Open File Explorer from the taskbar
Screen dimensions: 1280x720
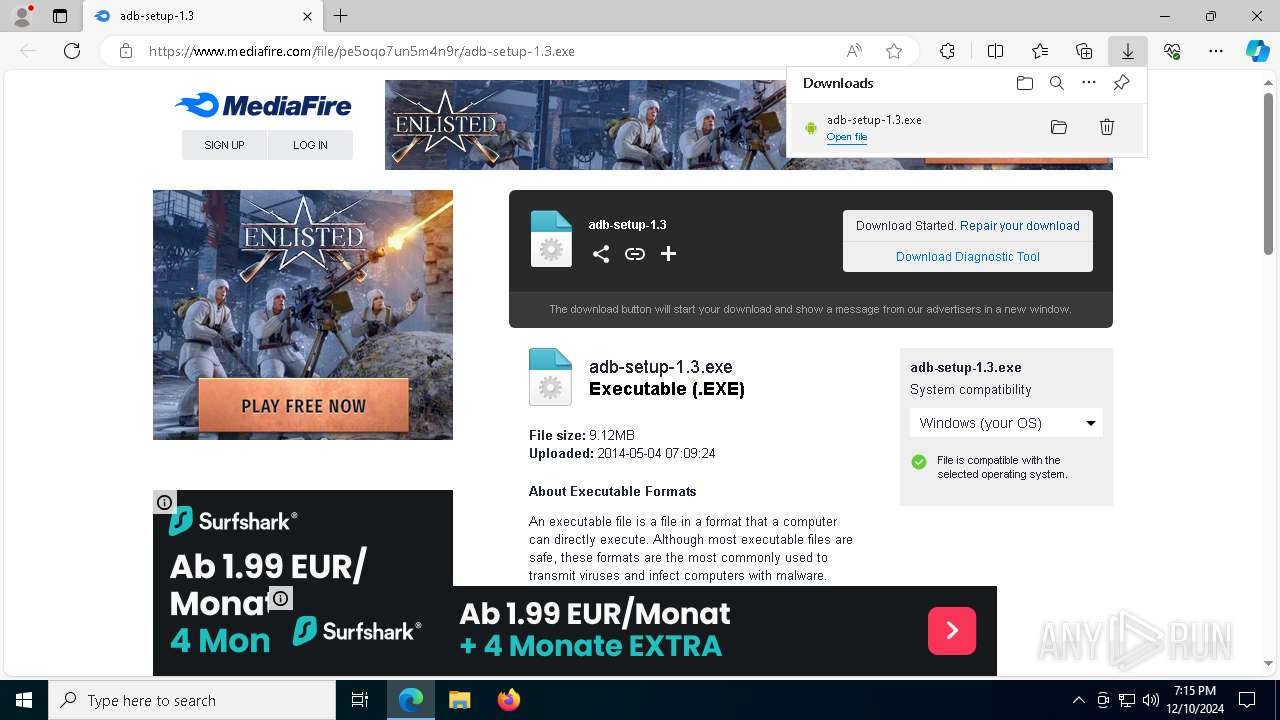(x=459, y=700)
